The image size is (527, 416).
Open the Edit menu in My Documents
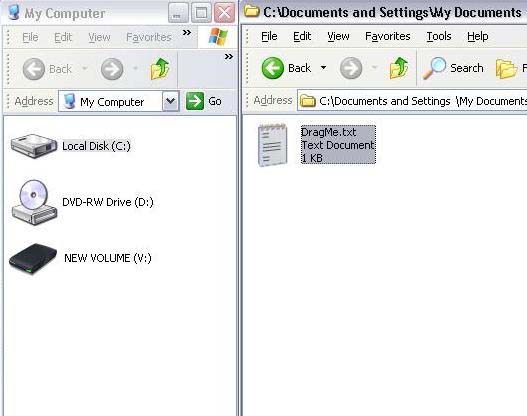[302, 36]
